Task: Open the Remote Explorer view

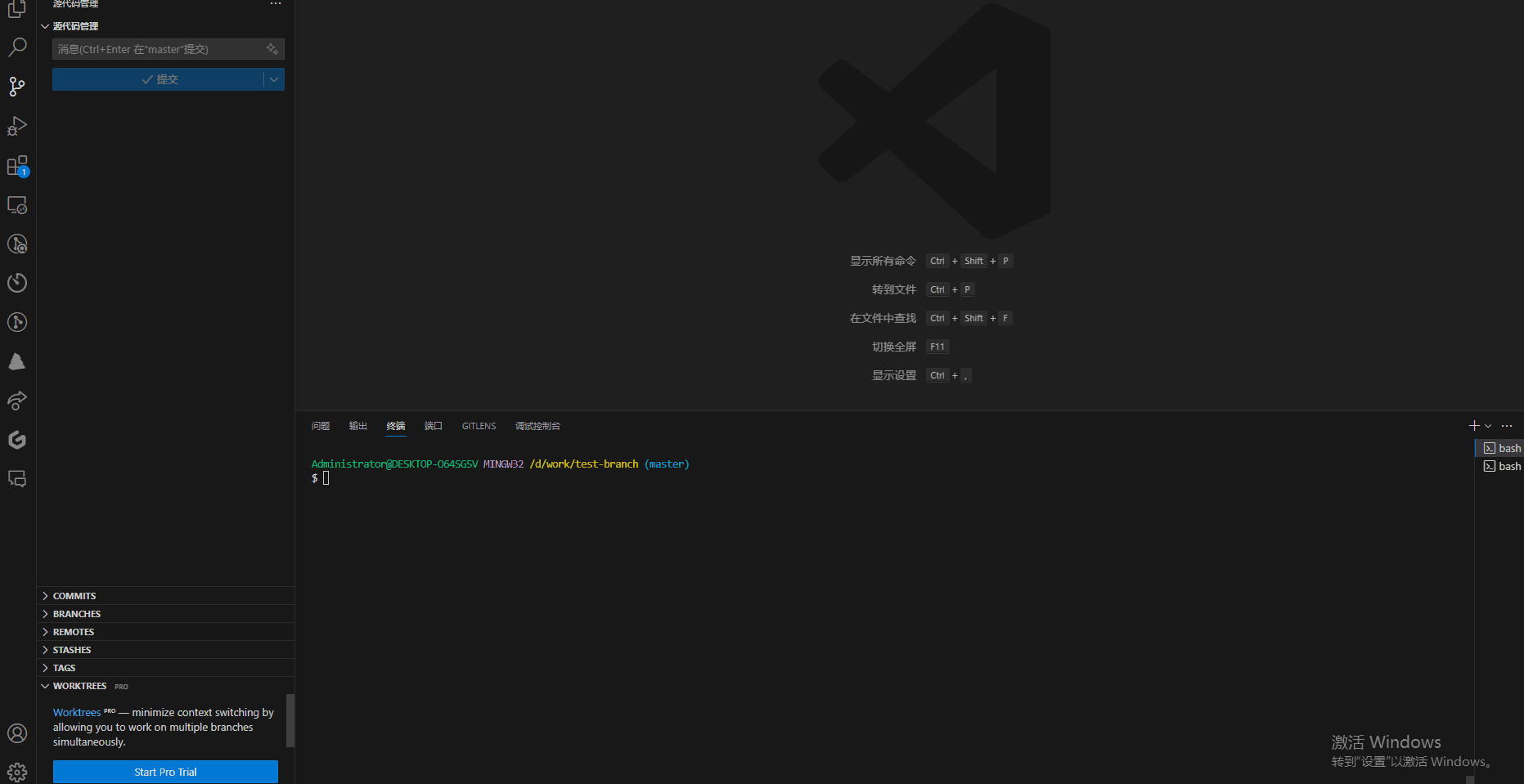Action: [x=17, y=204]
